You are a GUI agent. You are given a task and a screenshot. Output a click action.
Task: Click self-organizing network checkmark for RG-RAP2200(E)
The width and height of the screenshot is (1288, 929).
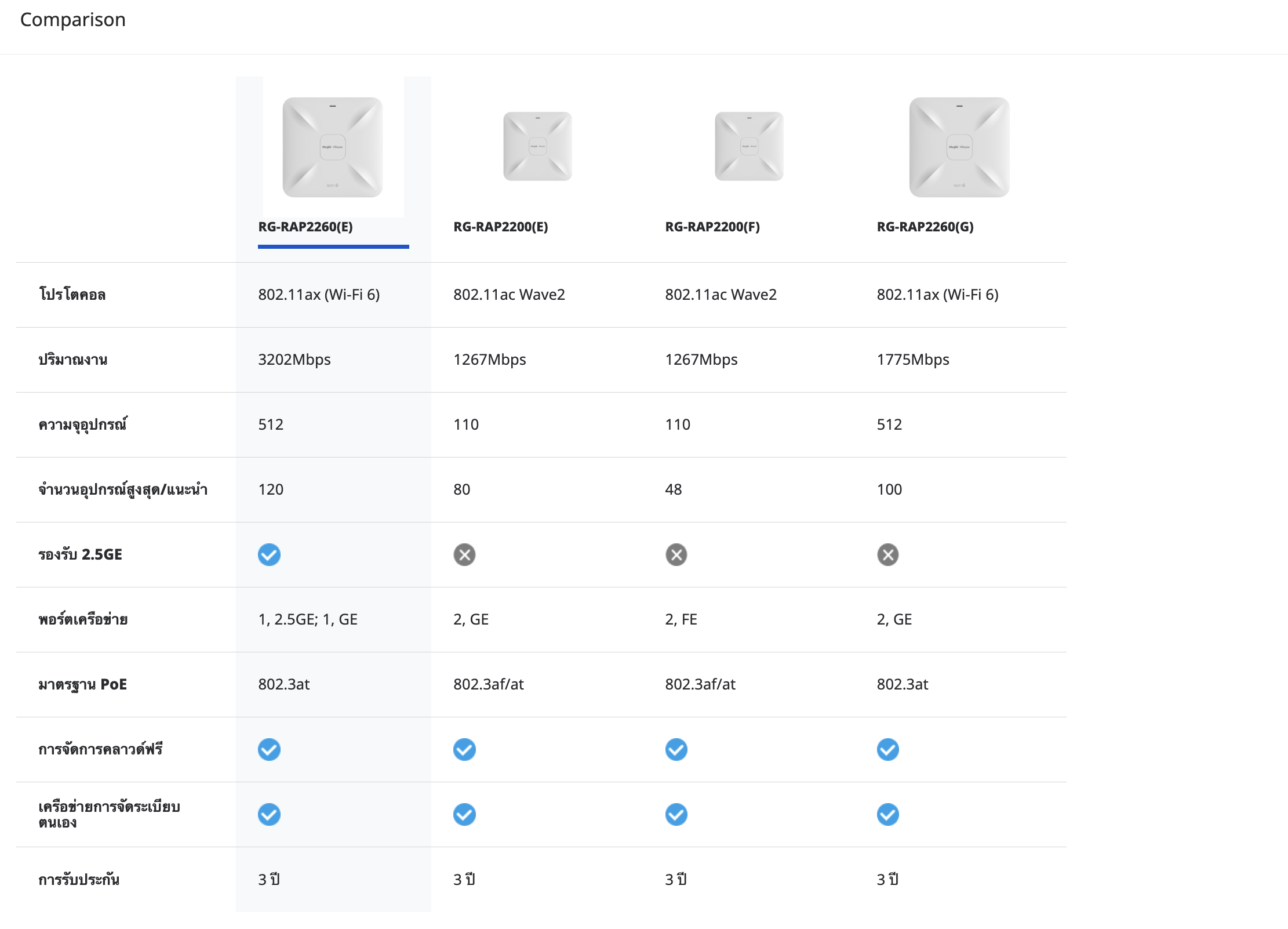[x=464, y=814]
